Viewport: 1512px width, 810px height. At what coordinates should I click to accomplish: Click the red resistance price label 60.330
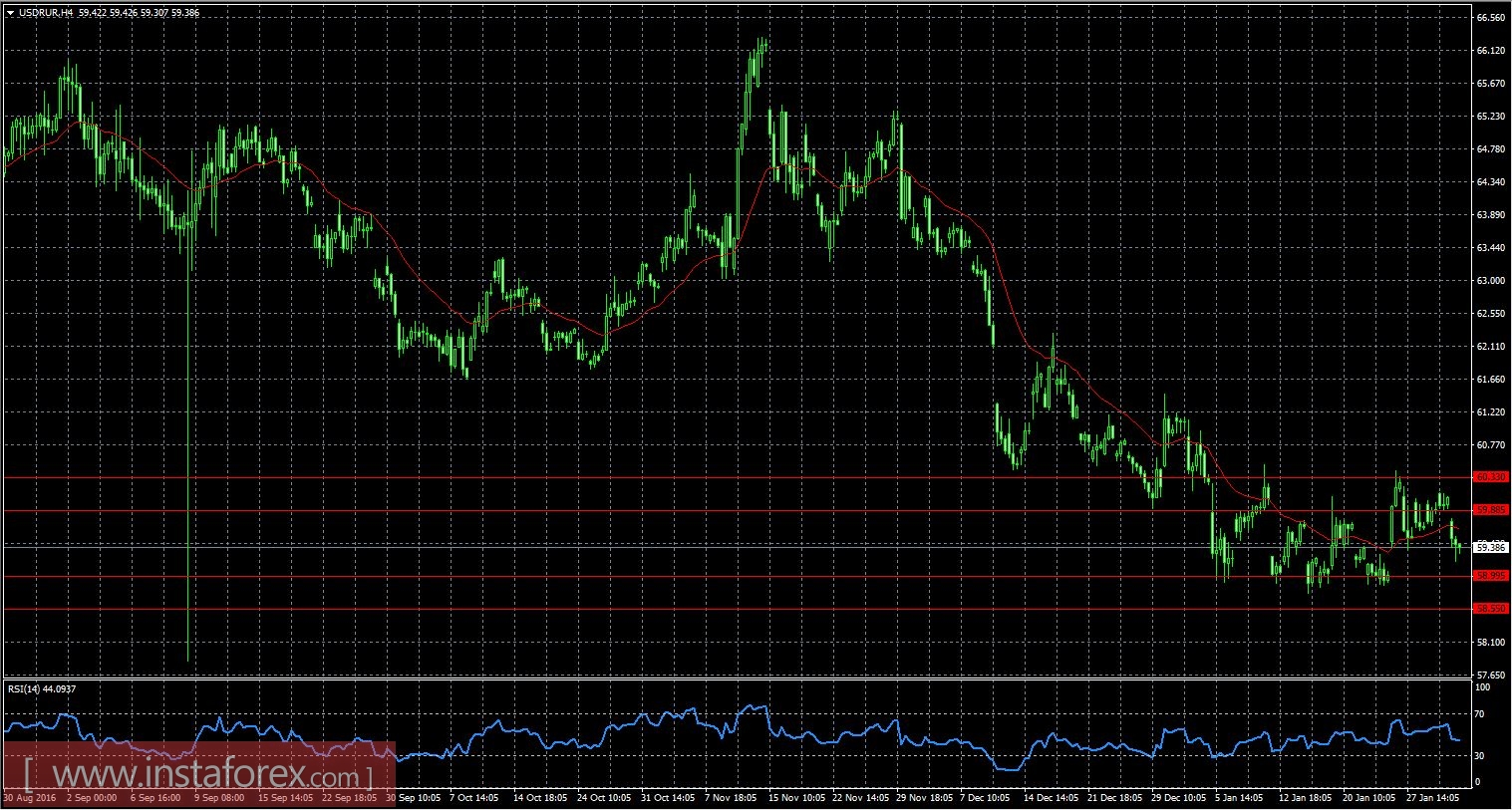1492,477
